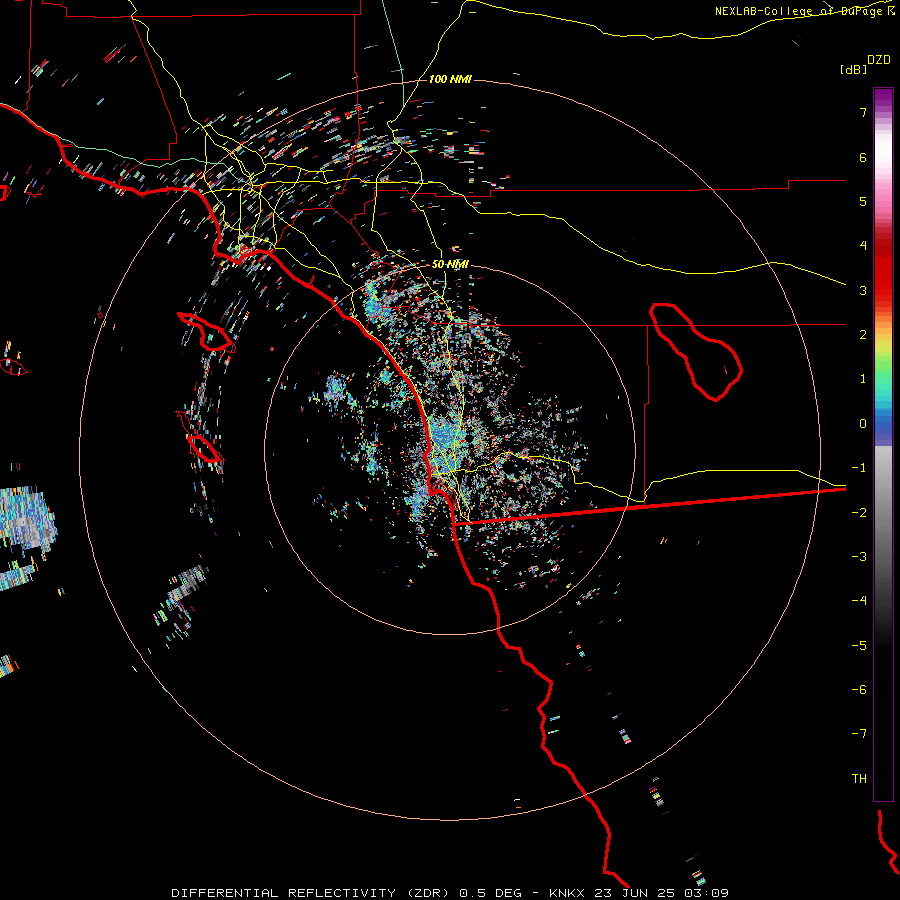Click the KNKX radar site identifier

point(567,893)
